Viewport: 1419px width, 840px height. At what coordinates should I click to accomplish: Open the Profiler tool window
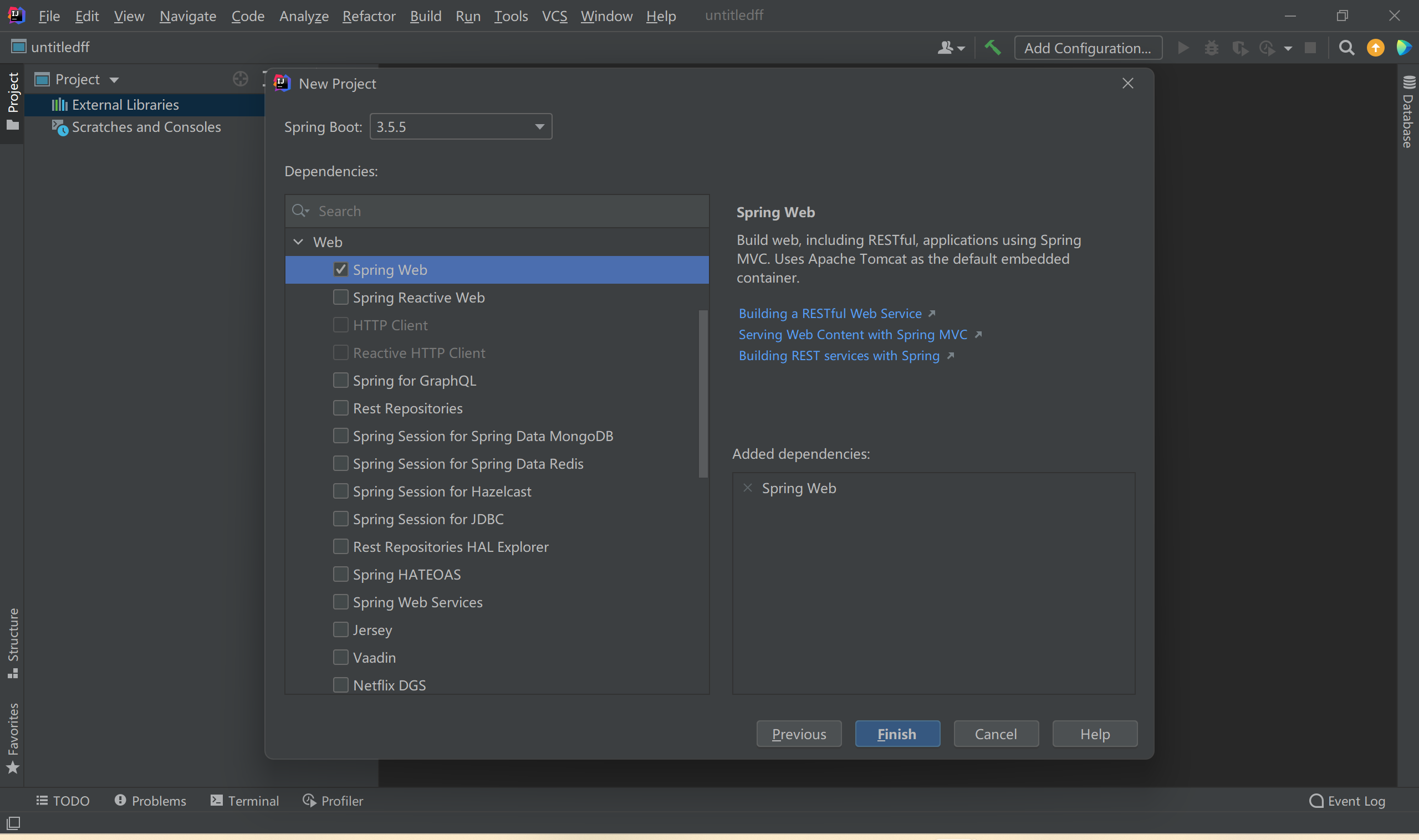click(x=333, y=800)
